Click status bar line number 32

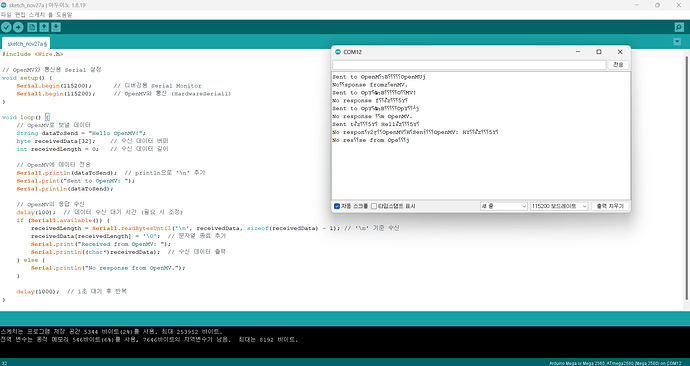pos(4,363)
